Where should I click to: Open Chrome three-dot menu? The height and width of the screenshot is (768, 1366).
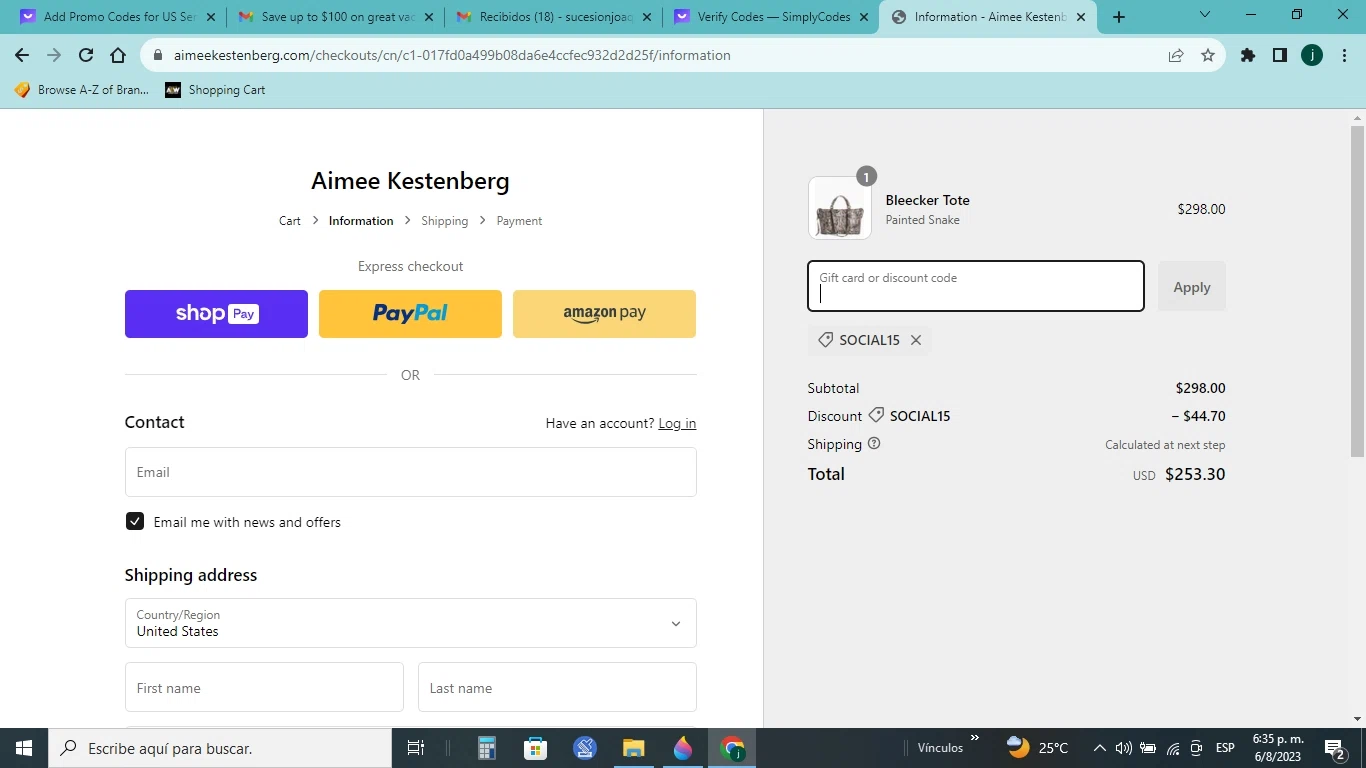point(1343,56)
